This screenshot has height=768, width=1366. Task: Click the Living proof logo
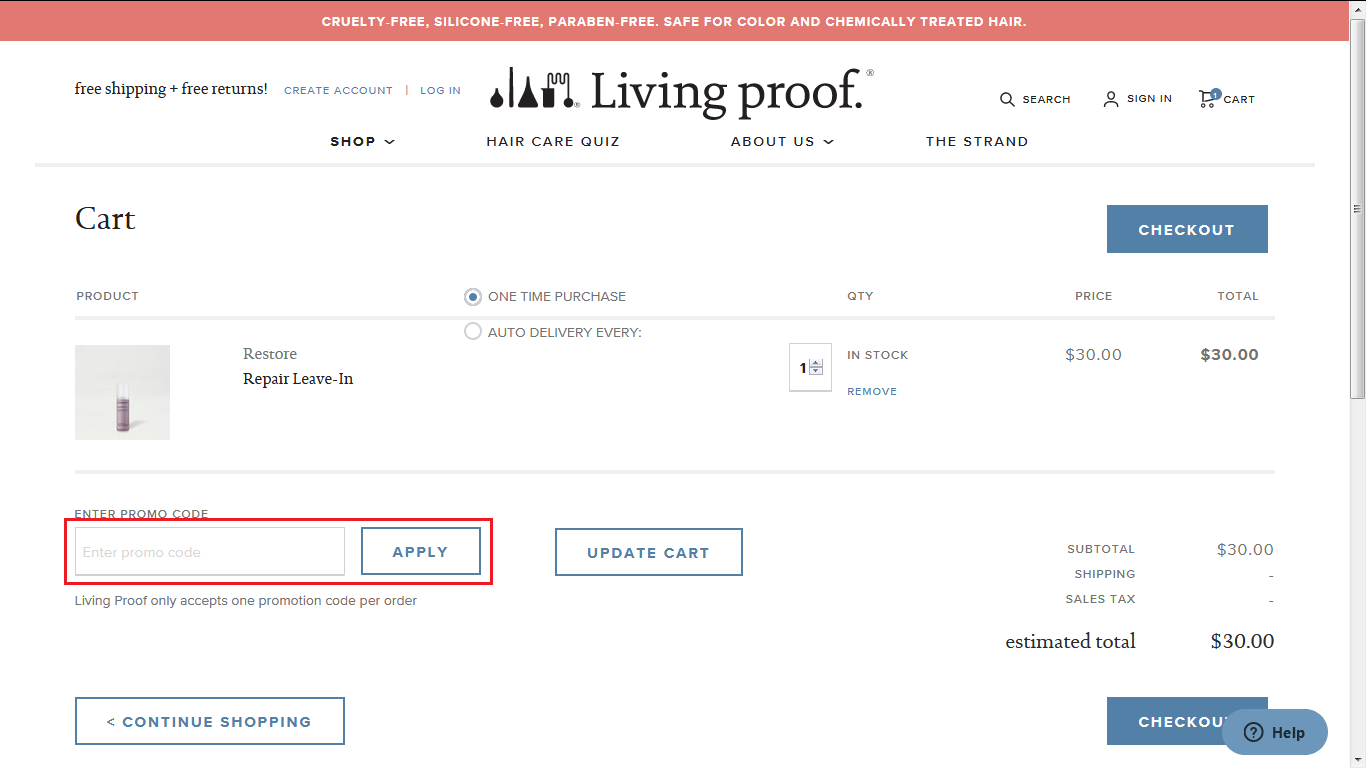[682, 91]
